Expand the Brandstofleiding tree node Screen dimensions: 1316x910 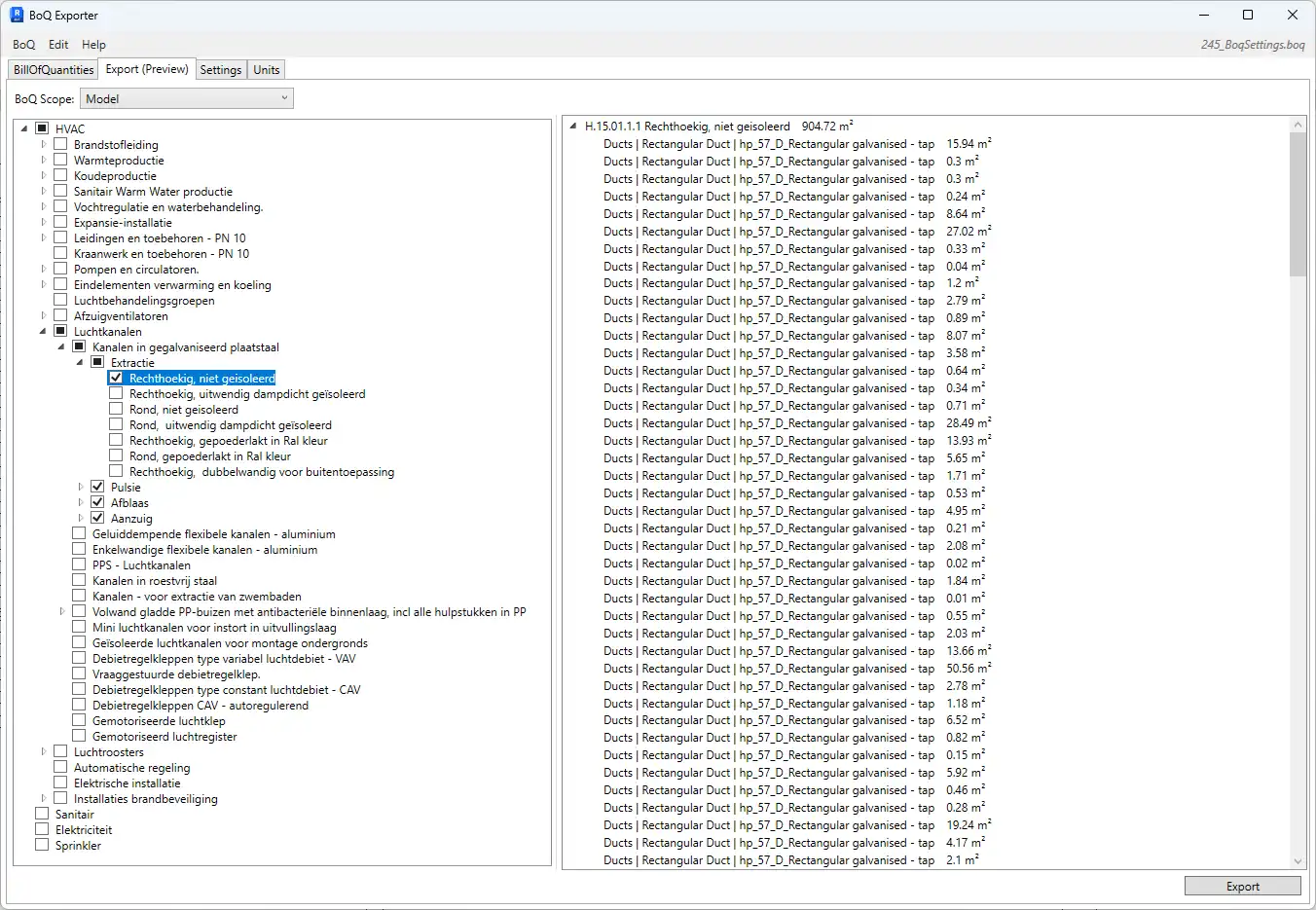[x=44, y=145]
